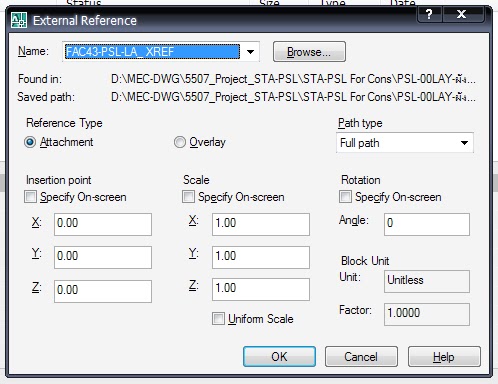498x384 pixels.
Task: Click the 'Saved path:' path text
Action: point(293,97)
